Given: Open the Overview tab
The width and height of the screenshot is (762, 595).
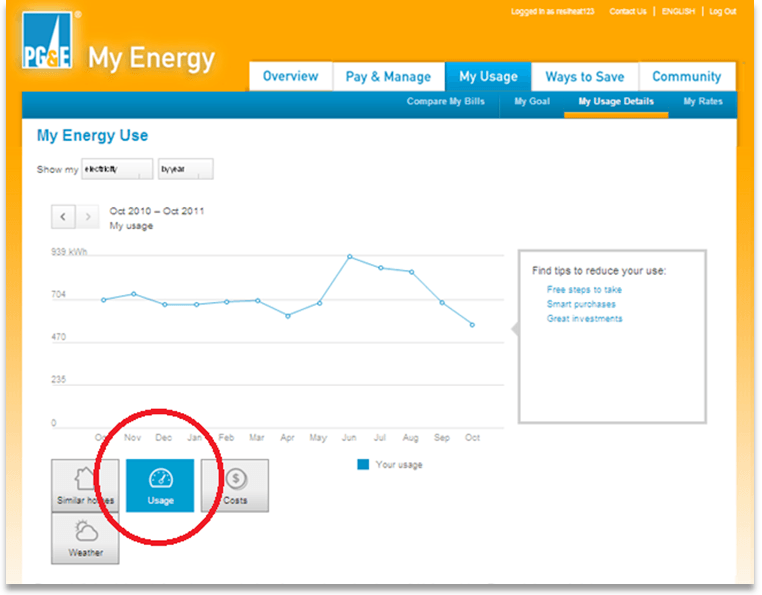Looking at the screenshot, I should click(x=290, y=77).
